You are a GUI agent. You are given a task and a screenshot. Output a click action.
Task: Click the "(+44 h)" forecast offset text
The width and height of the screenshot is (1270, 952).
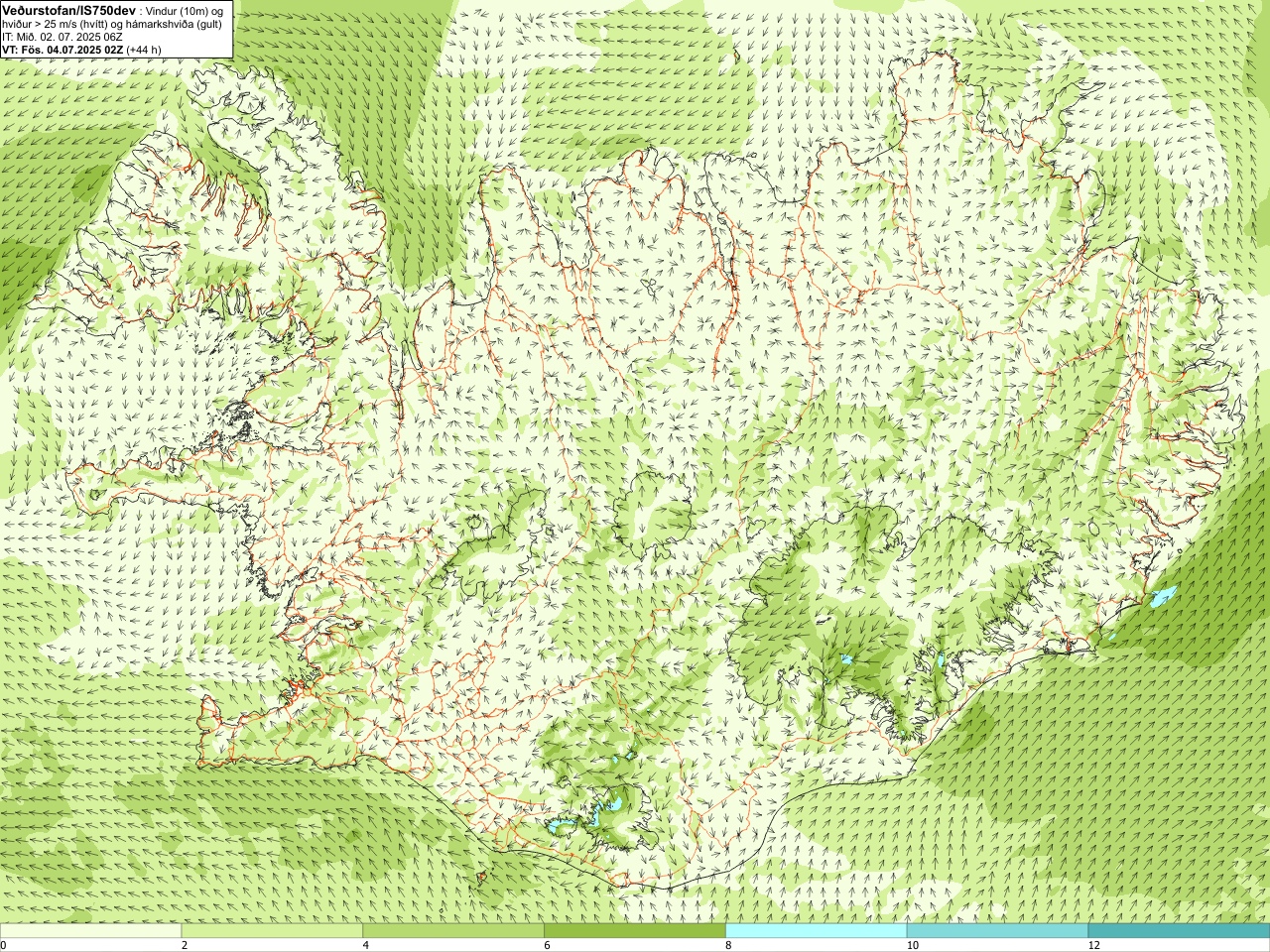tap(144, 50)
